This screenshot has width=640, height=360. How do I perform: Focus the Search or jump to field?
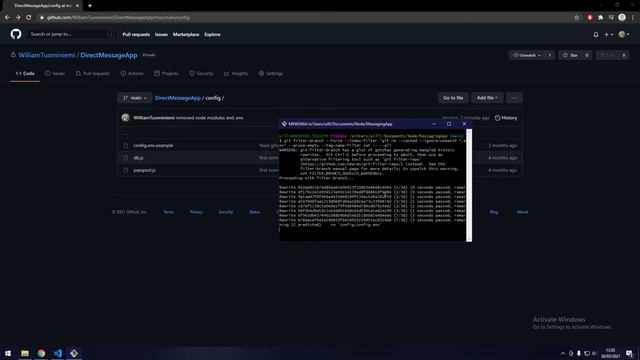pos(71,34)
